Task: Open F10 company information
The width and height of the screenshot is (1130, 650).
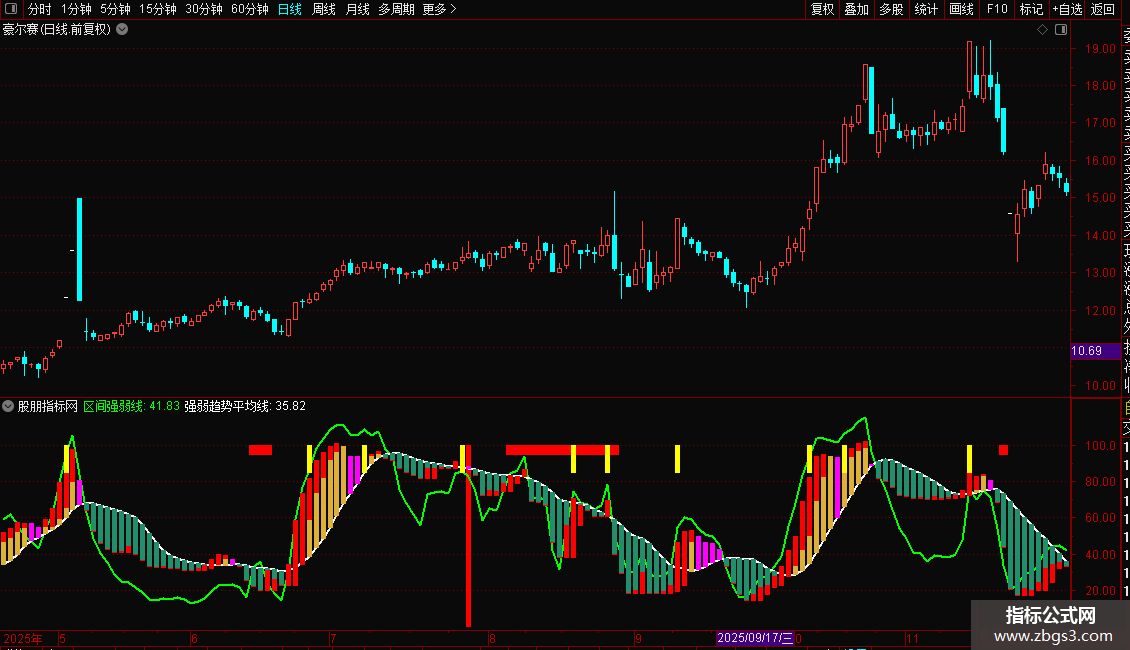Action: pyautogui.click(x=997, y=9)
